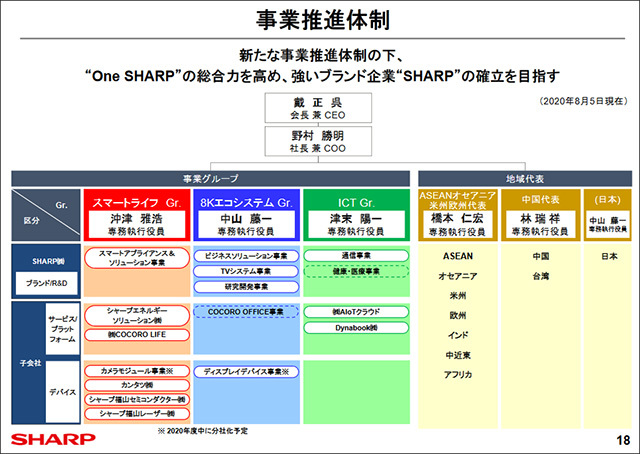Viewport: 640px width, 454px height.
Task: Click the subtitle line about One SHARP
Action: pos(322,76)
